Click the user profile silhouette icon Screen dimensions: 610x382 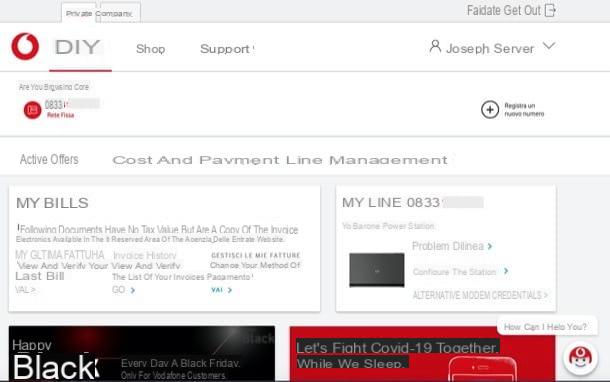435,47
